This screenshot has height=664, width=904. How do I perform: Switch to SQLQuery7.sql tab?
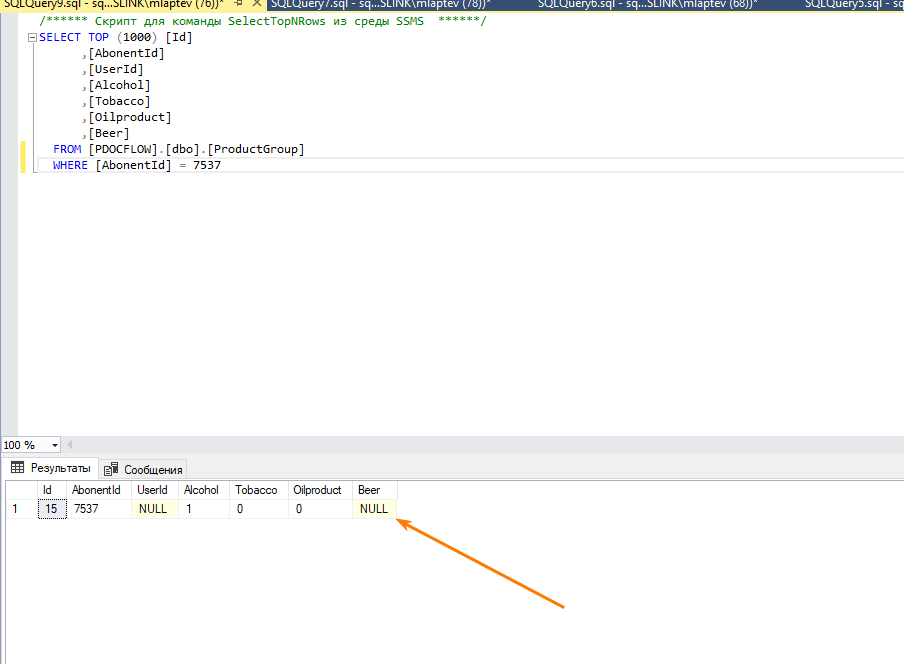(x=381, y=4)
